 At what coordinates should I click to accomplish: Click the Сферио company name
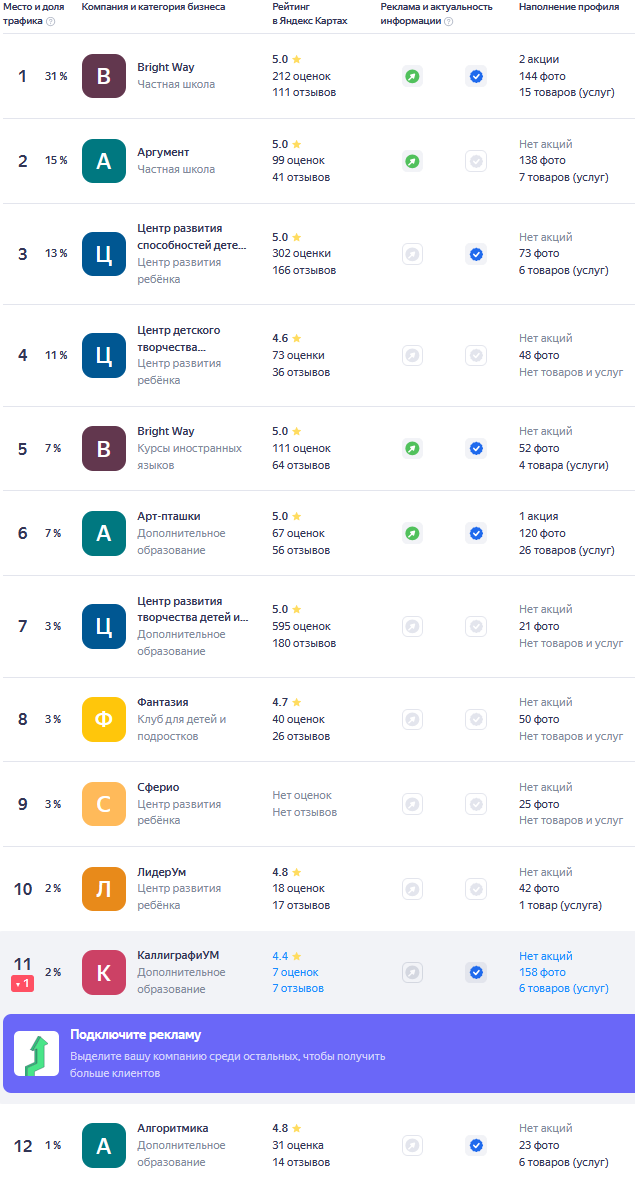click(158, 787)
